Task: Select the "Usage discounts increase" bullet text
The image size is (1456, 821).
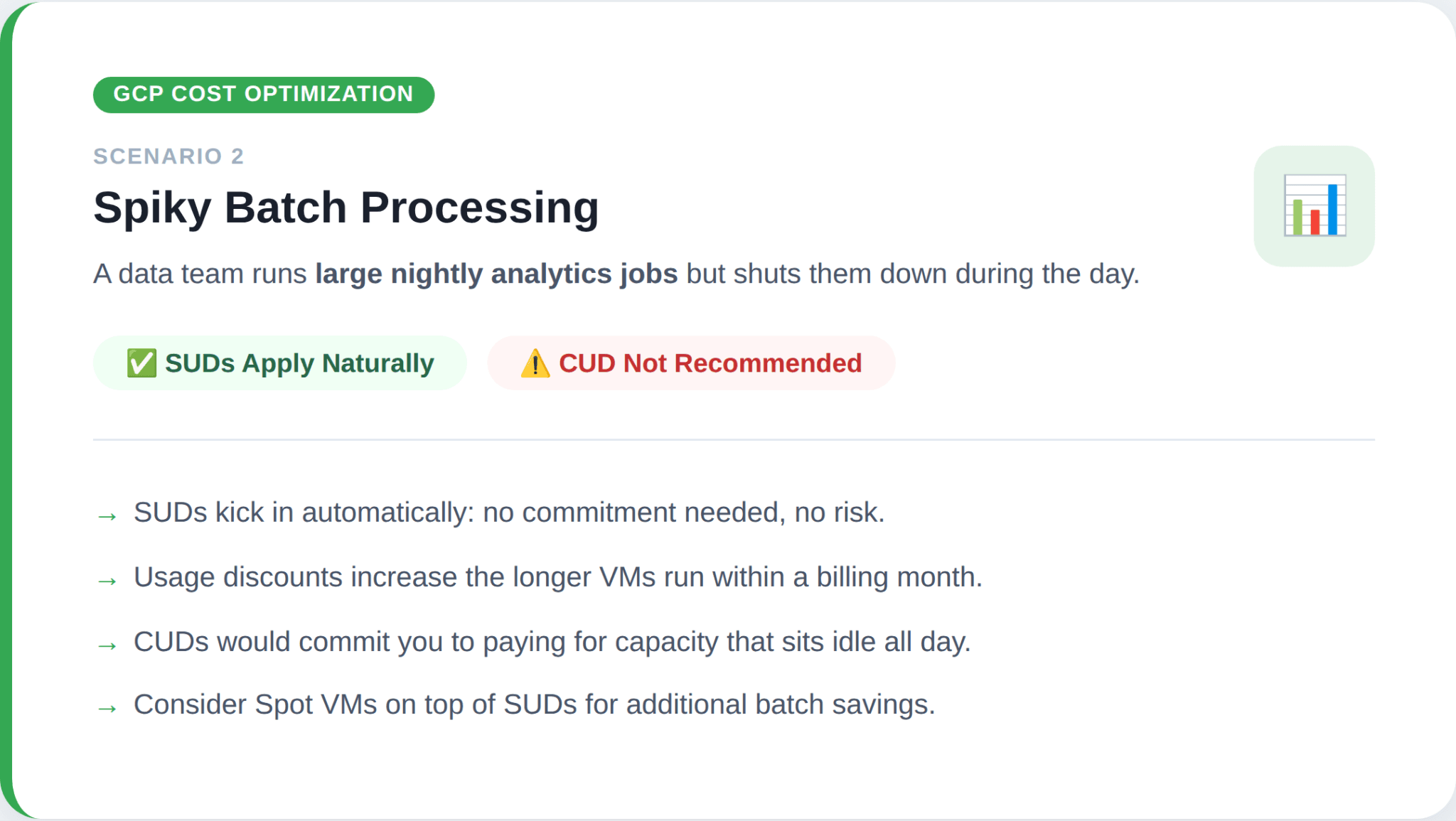Action: (557, 577)
